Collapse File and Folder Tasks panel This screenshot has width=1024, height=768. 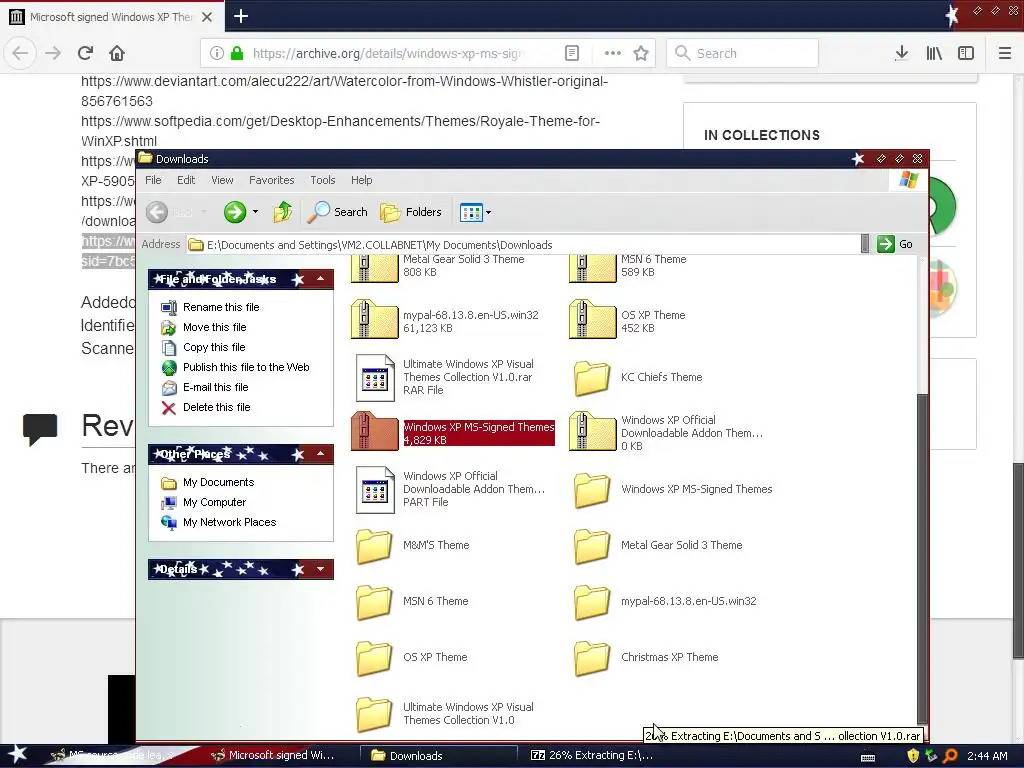click(321, 279)
